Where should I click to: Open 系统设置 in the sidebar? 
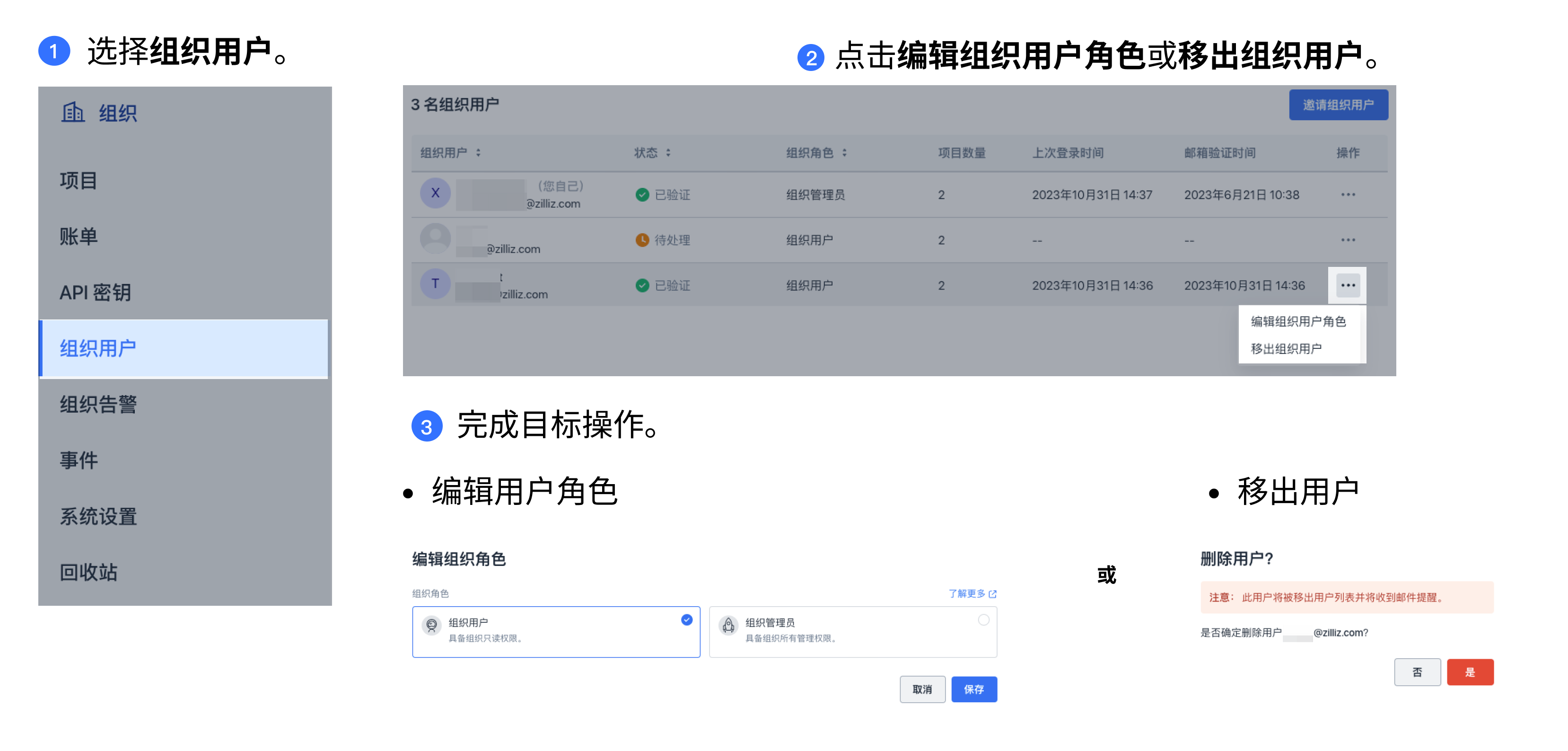click(x=98, y=516)
